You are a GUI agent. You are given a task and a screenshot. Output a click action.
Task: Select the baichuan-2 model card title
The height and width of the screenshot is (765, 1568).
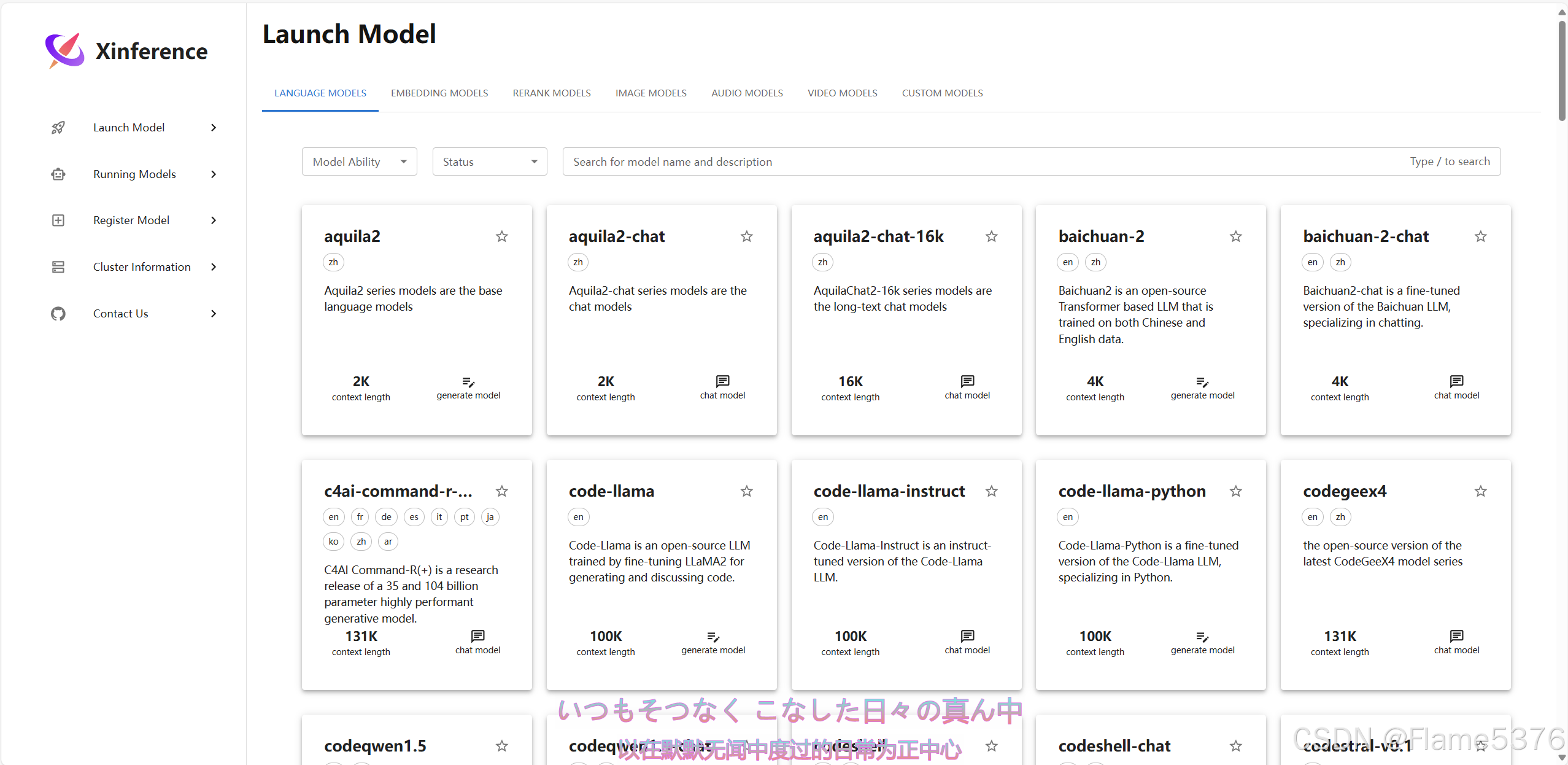coord(1101,236)
